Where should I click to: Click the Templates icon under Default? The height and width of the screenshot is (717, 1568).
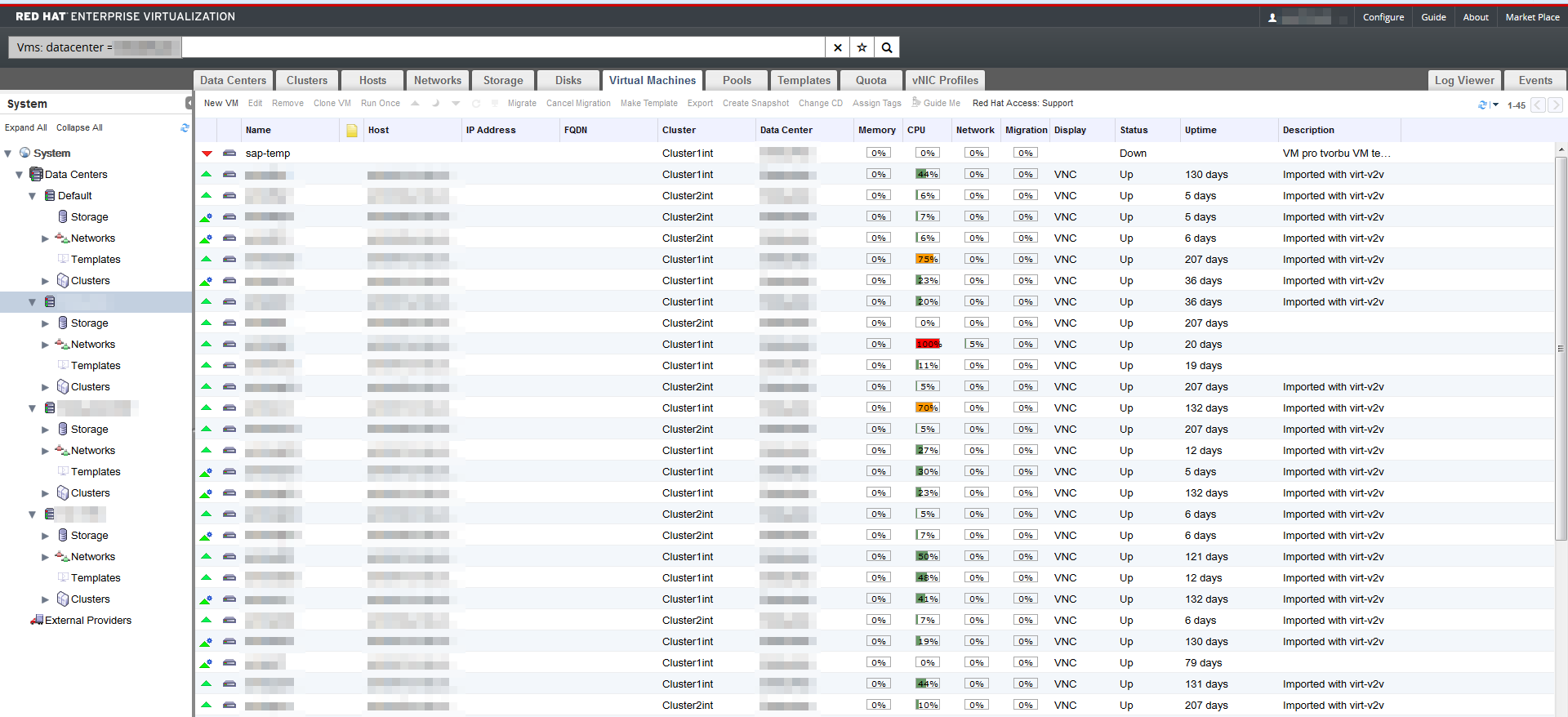pyautogui.click(x=63, y=259)
